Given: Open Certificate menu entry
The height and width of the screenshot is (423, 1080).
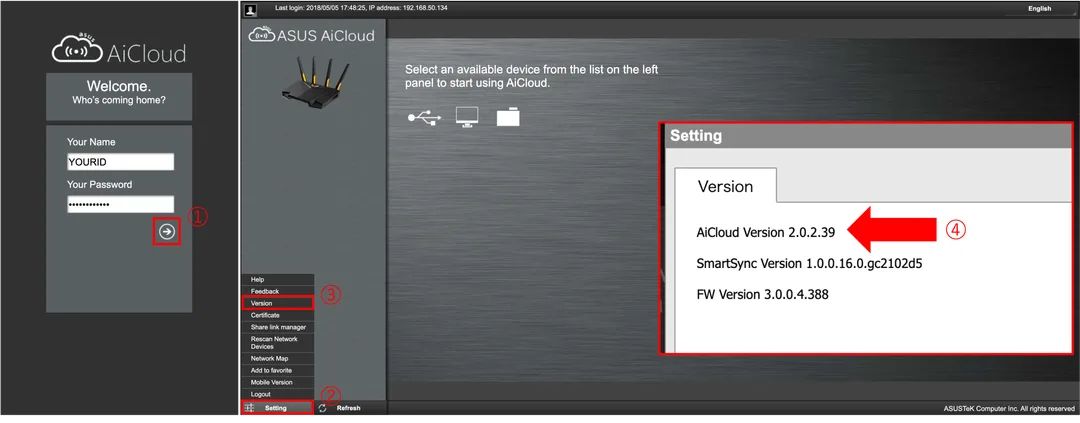Looking at the screenshot, I should (x=278, y=315).
